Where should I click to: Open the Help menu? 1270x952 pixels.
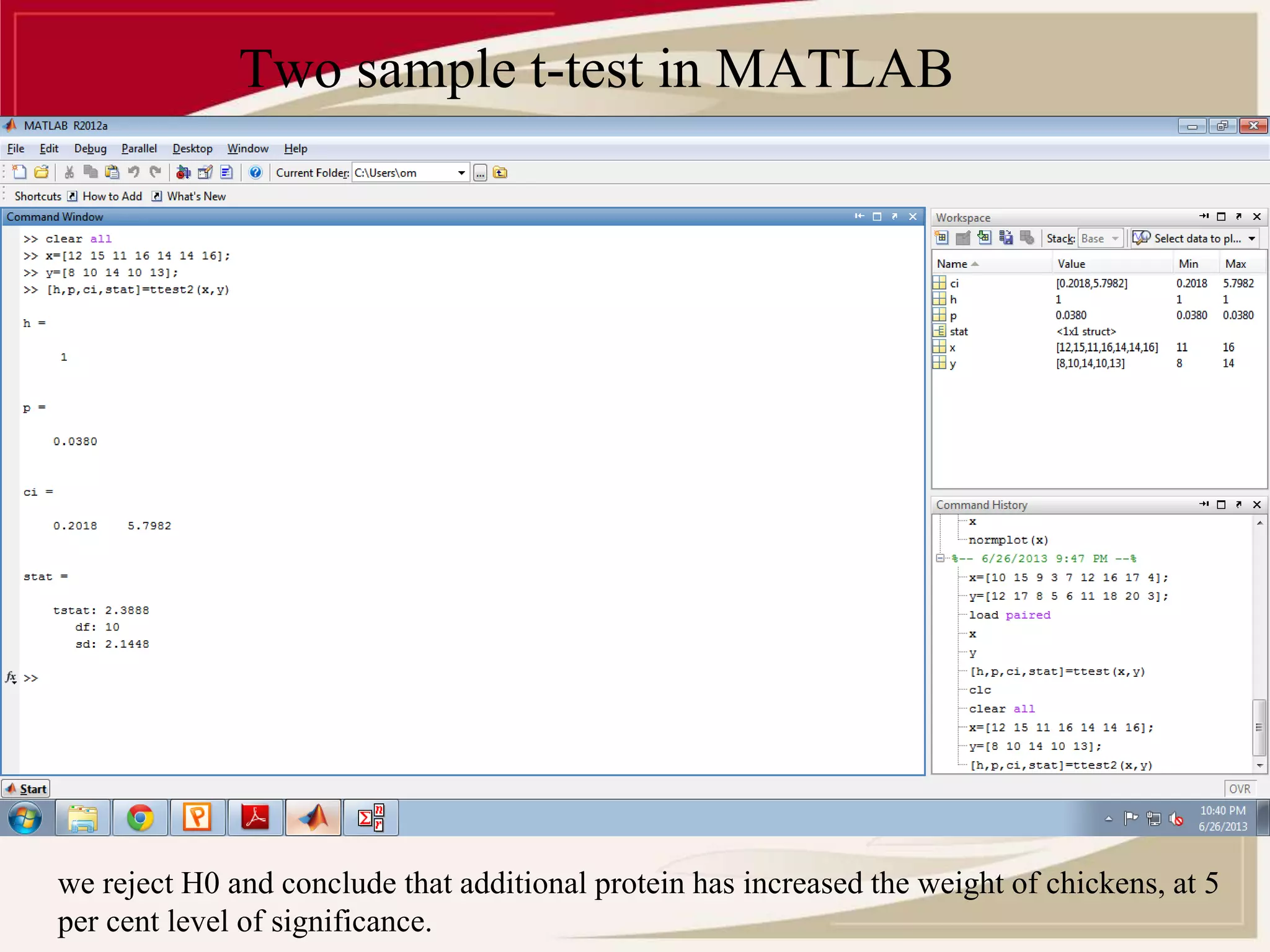point(295,149)
